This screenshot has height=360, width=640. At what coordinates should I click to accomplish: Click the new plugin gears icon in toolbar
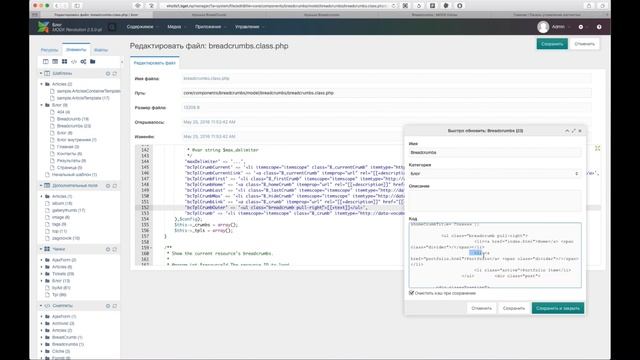[x=83, y=62]
